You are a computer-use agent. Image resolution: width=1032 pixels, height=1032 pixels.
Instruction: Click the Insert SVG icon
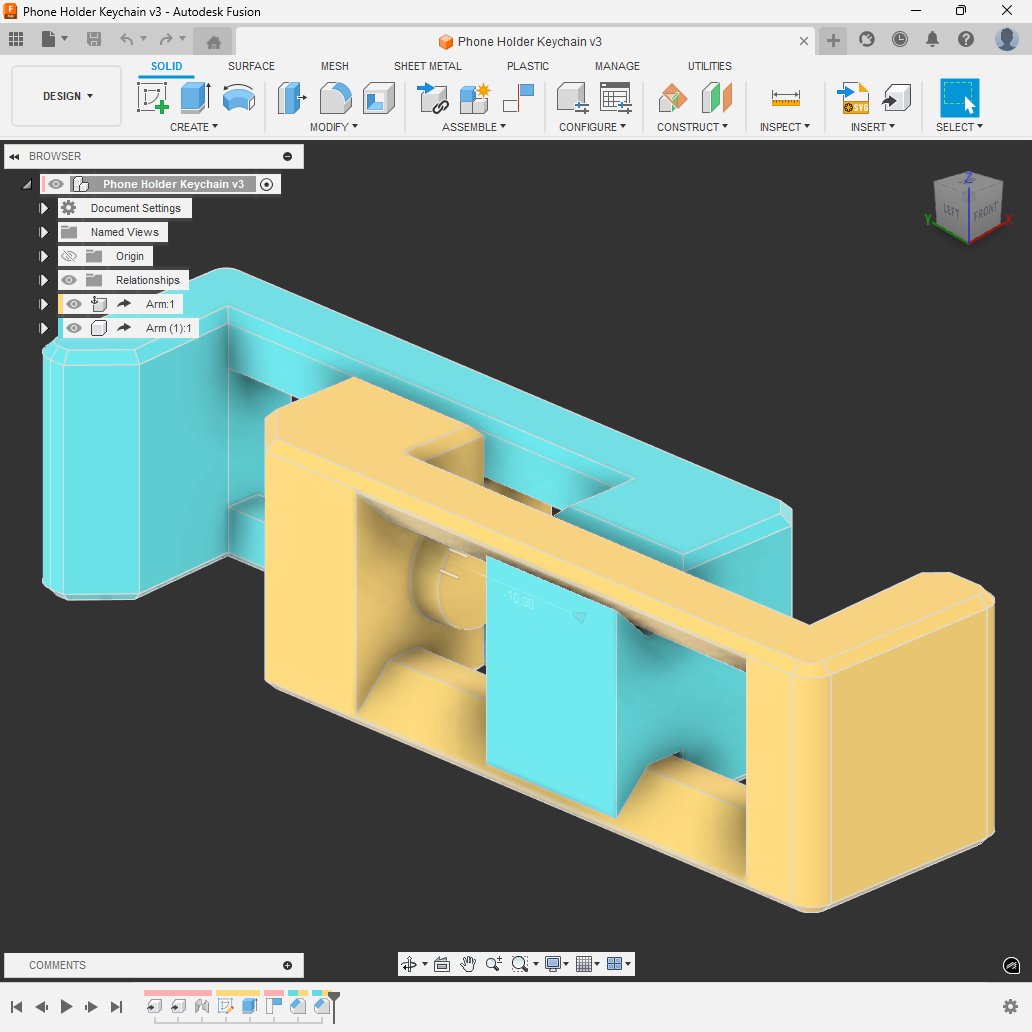[854, 98]
